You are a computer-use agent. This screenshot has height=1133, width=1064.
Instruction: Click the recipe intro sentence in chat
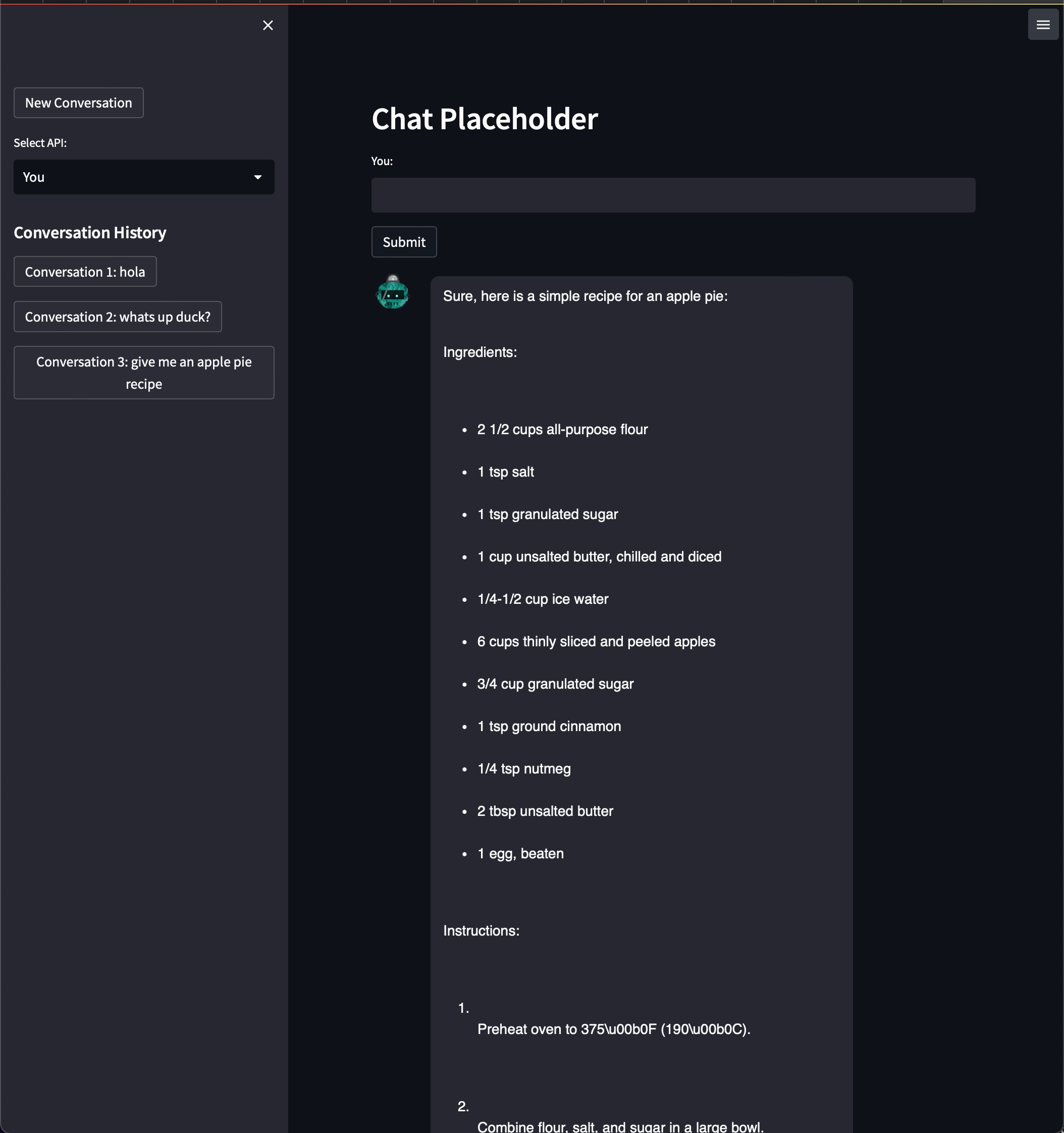(585, 296)
